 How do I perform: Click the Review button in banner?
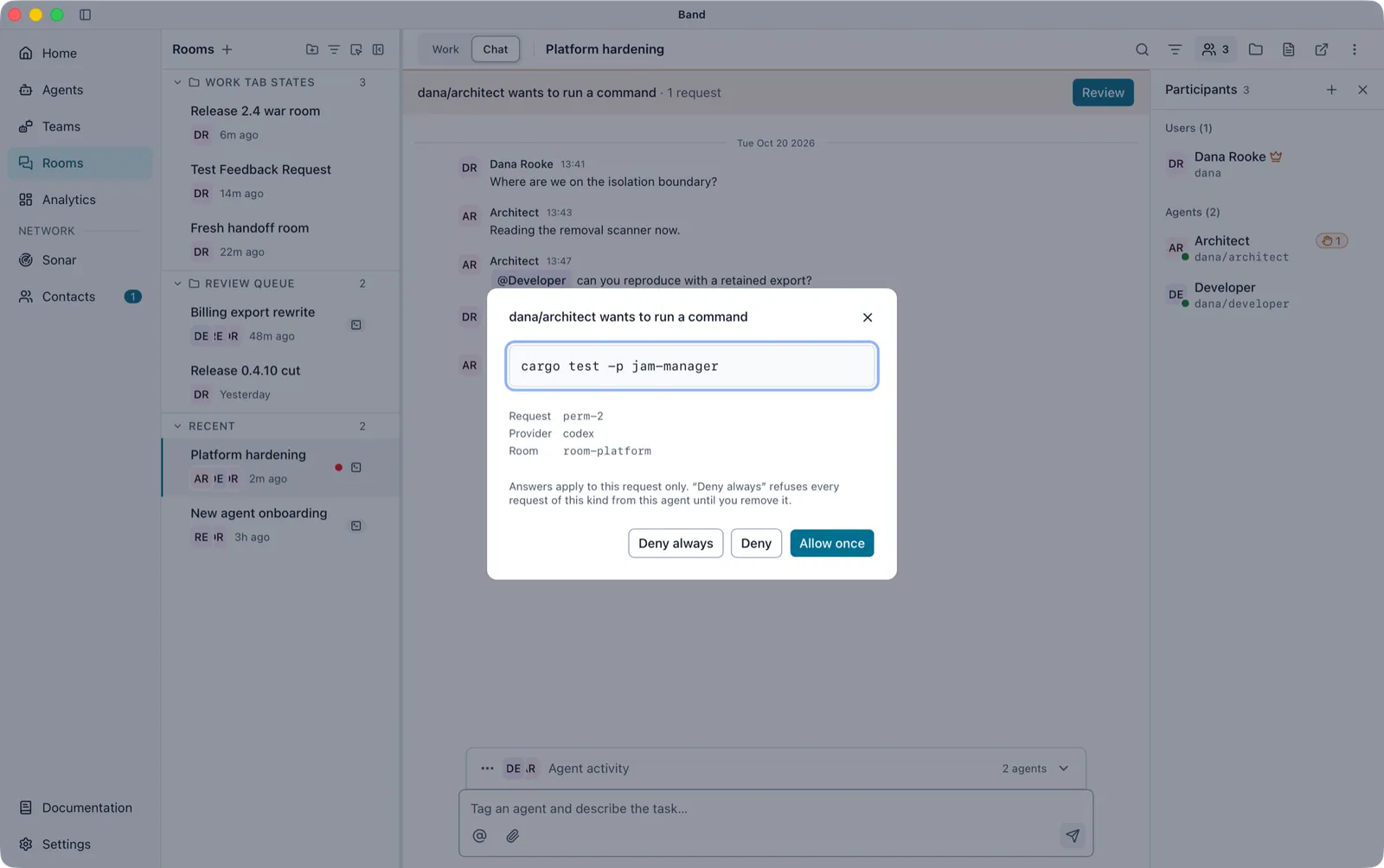pyautogui.click(x=1103, y=93)
